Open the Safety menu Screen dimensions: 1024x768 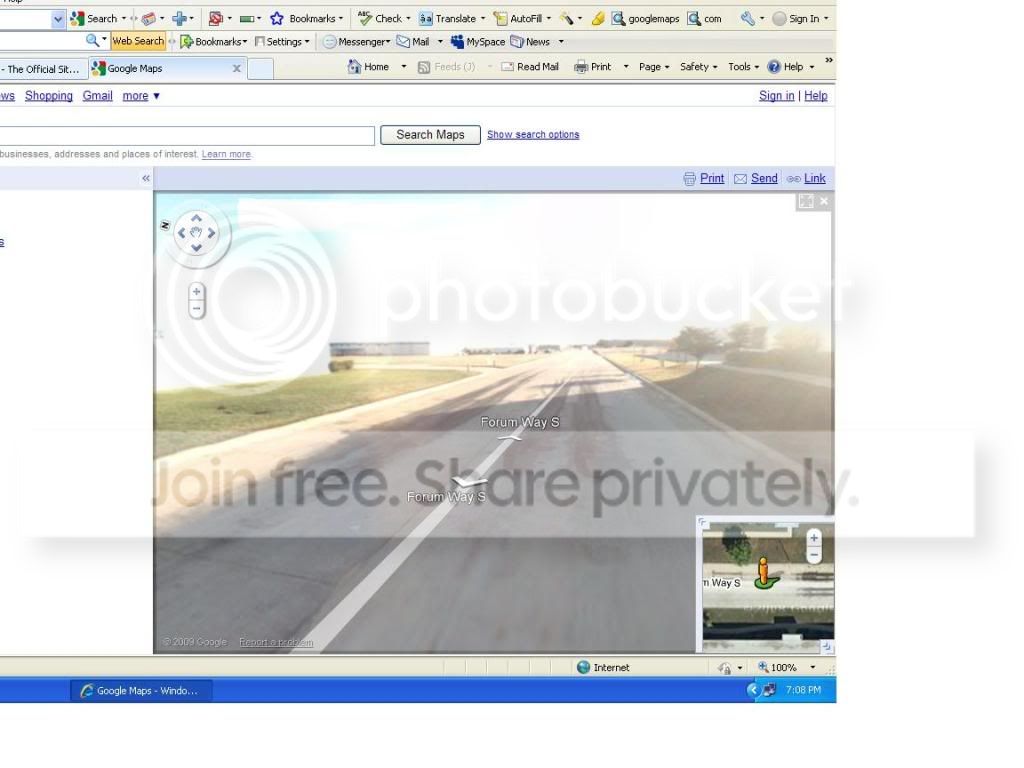(x=698, y=67)
